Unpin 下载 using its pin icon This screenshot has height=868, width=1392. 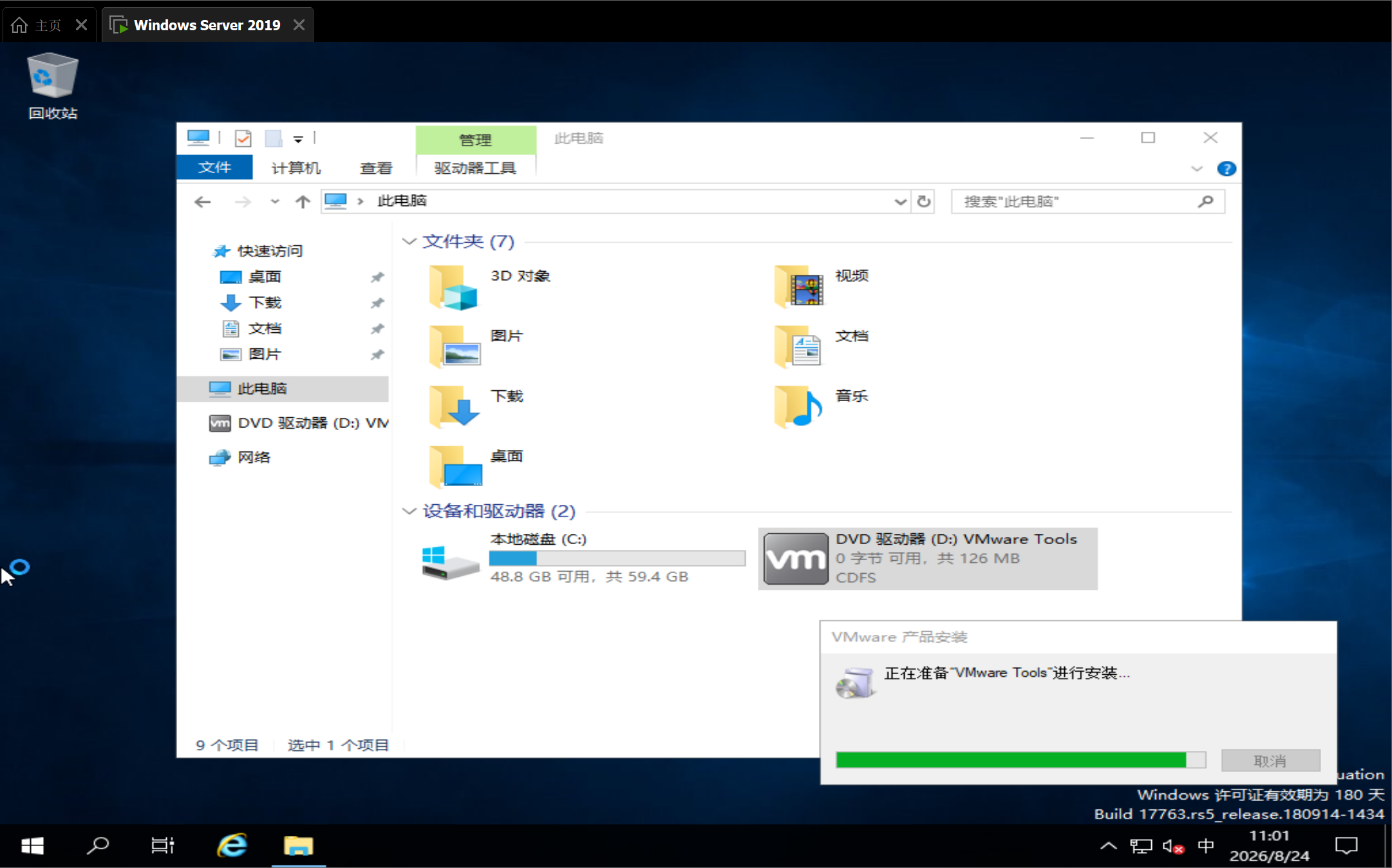377,303
